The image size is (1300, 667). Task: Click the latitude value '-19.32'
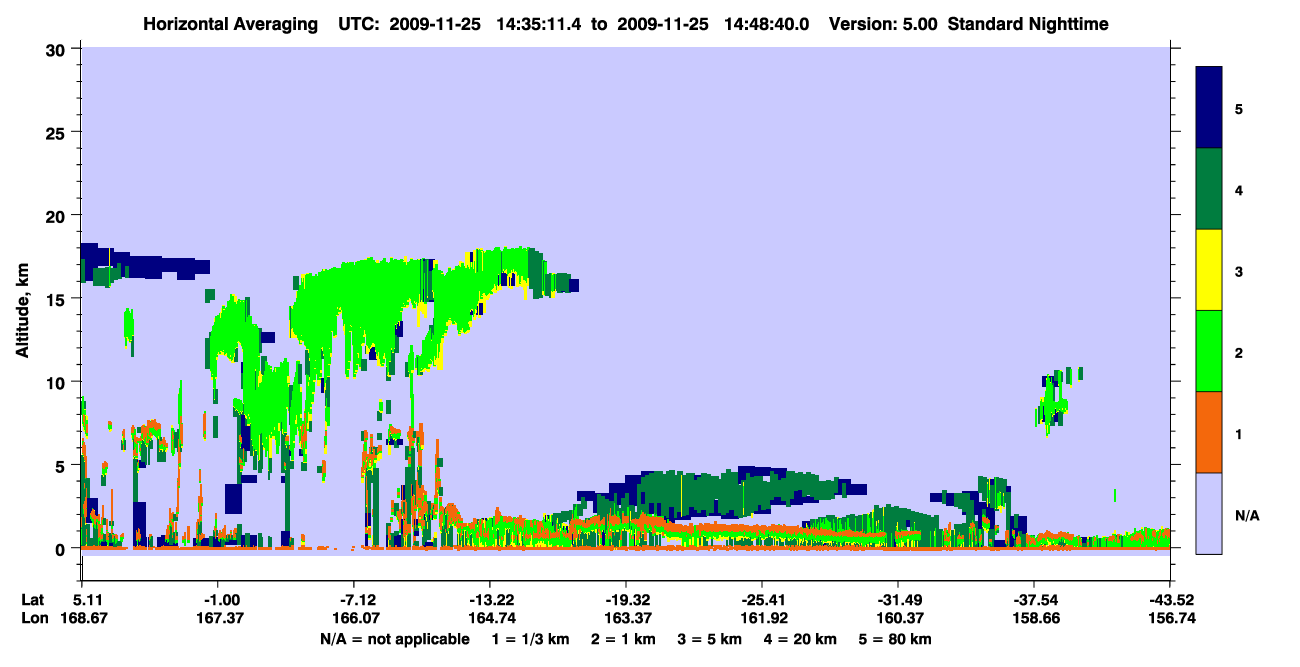pyautogui.click(x=626, y=599)
